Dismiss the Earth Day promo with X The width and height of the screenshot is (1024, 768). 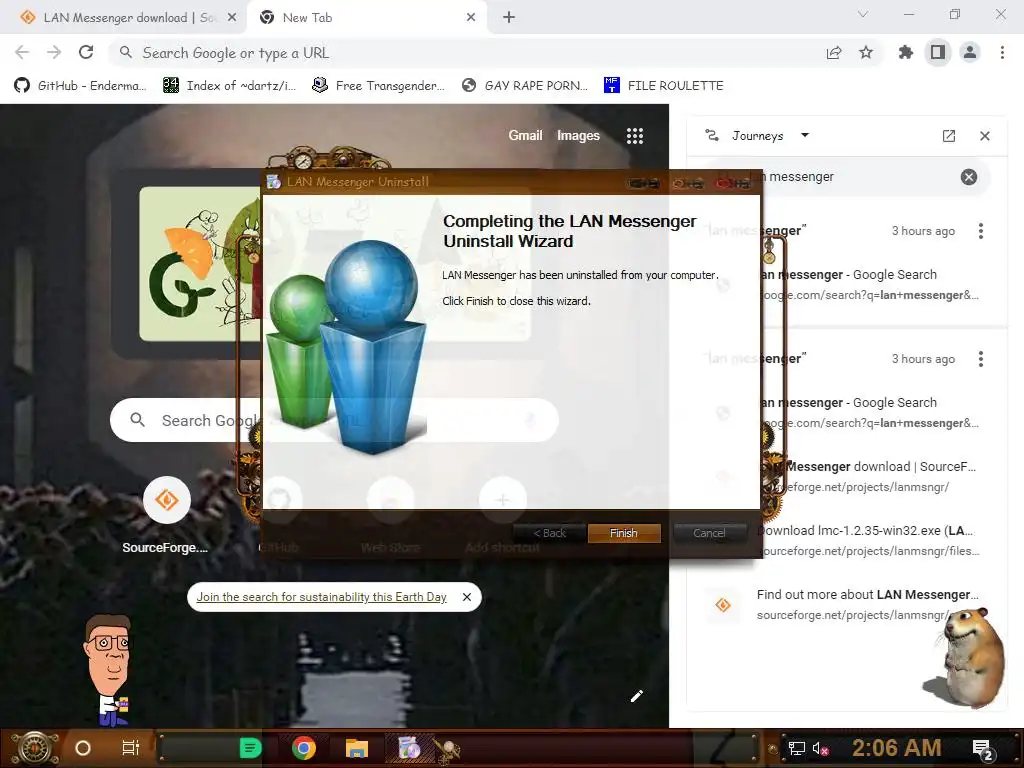coord(467,597)
